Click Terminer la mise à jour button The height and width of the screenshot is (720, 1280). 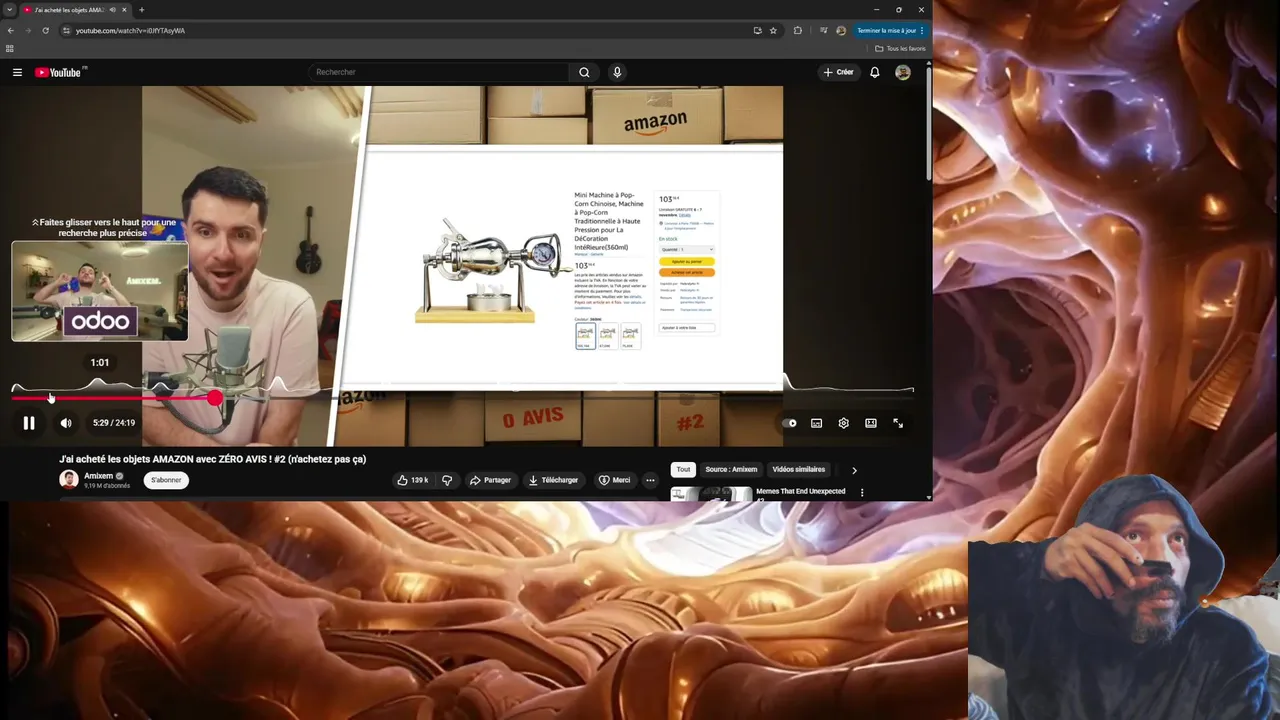[x=890, y=31]
